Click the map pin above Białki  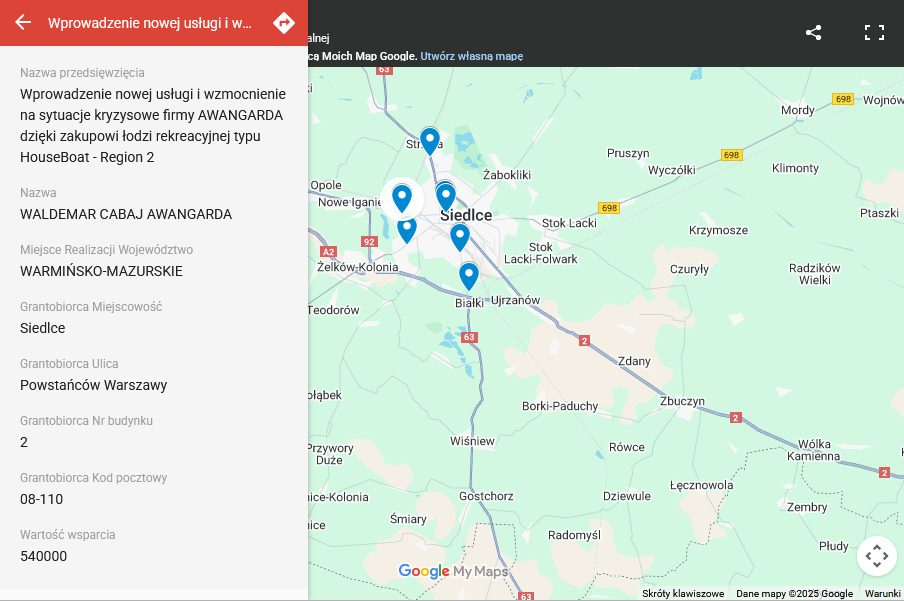click(469, 275)
